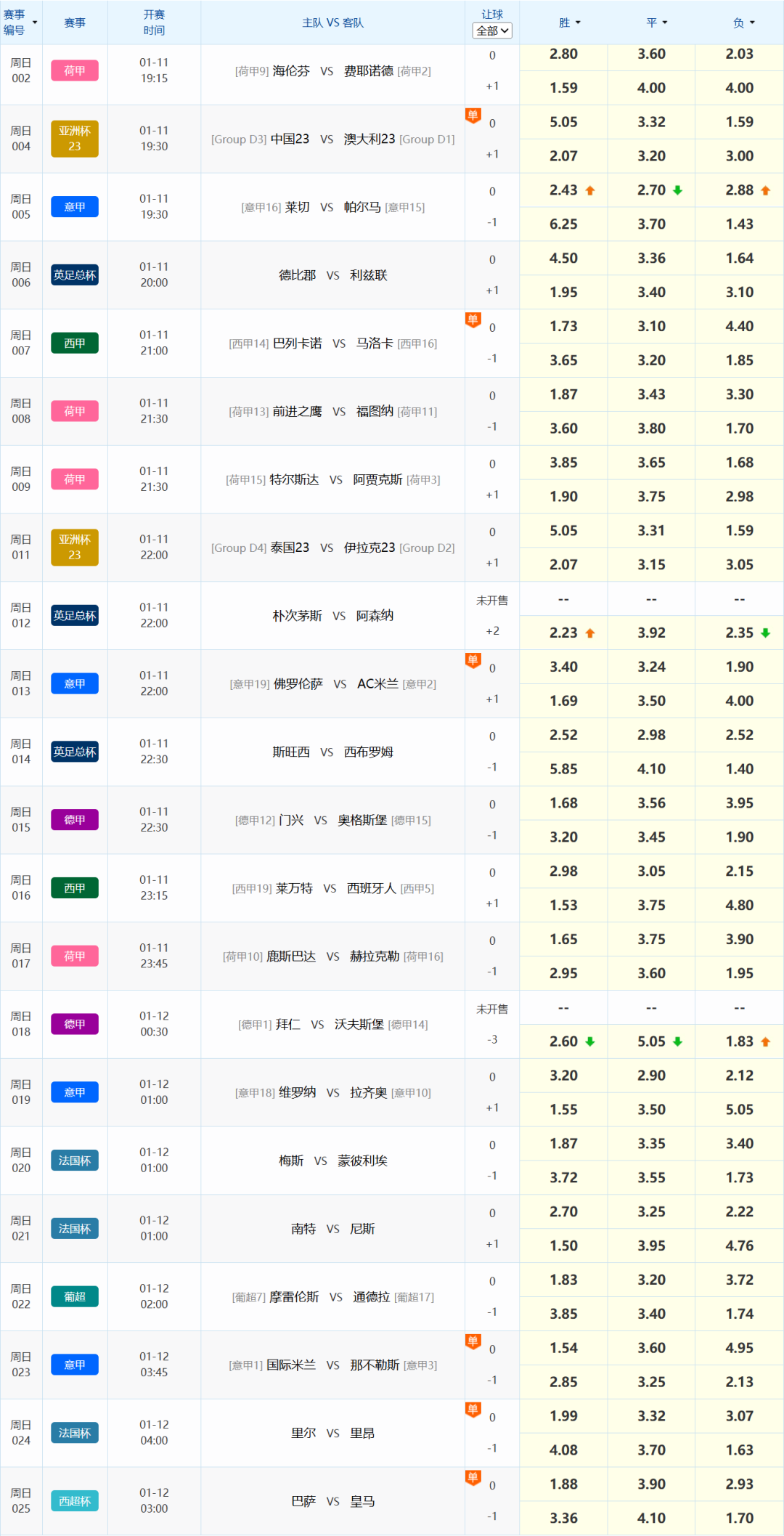The height and width of the screenshot is (1536, 784).
Task: Select win odds 1.68 for 门兴
Action: point(563,803)
